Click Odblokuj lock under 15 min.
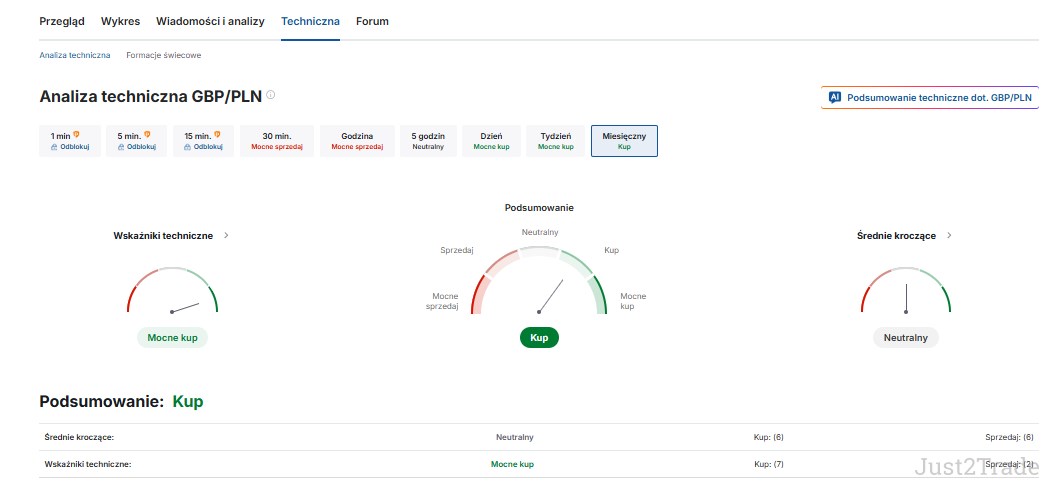 (x=203, y=147)
